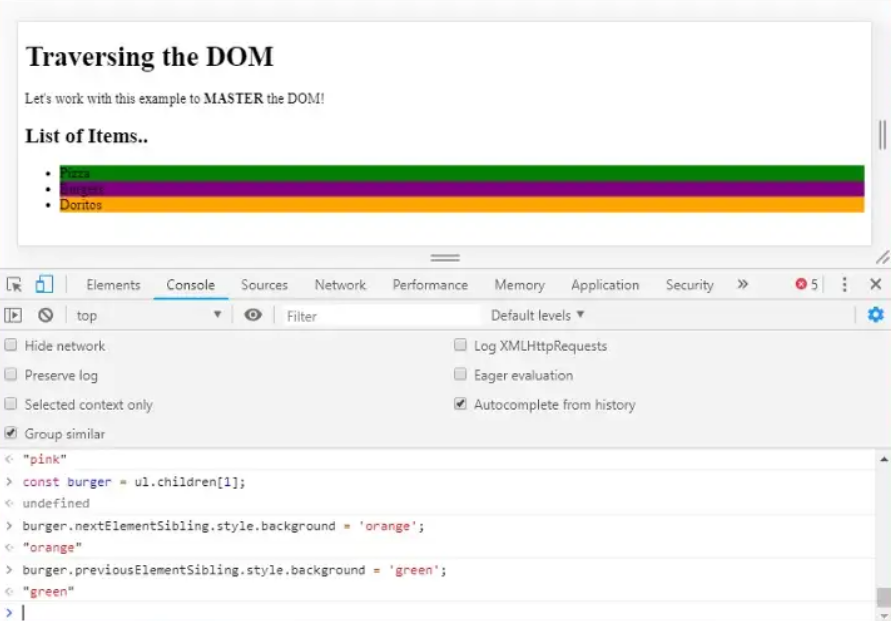Expand the Default levels dropdown
The width and height of the screenshot is (891, 621).
537,315
